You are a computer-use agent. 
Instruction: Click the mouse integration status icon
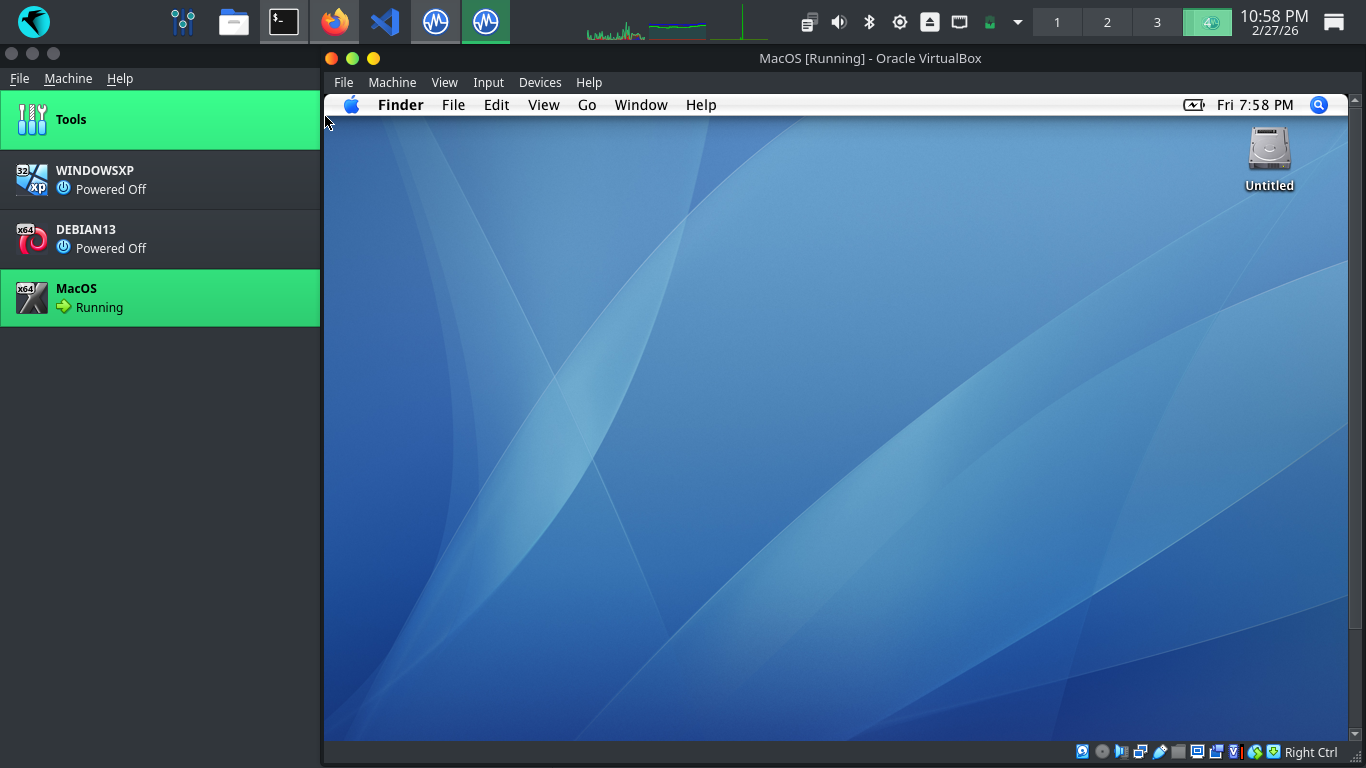(1254, 752)
